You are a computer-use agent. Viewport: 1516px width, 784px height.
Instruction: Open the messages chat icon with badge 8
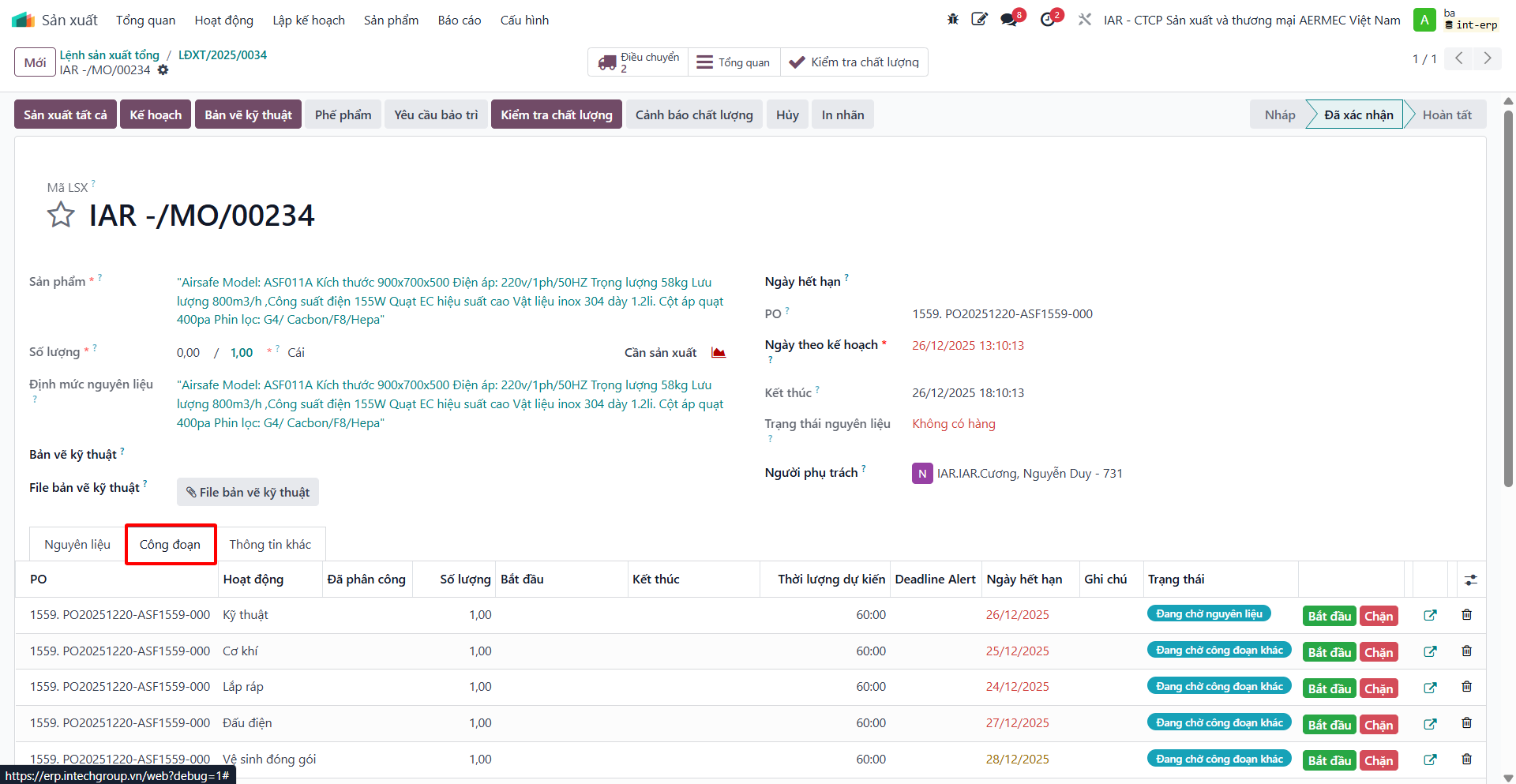click(x=1010, y=20)
